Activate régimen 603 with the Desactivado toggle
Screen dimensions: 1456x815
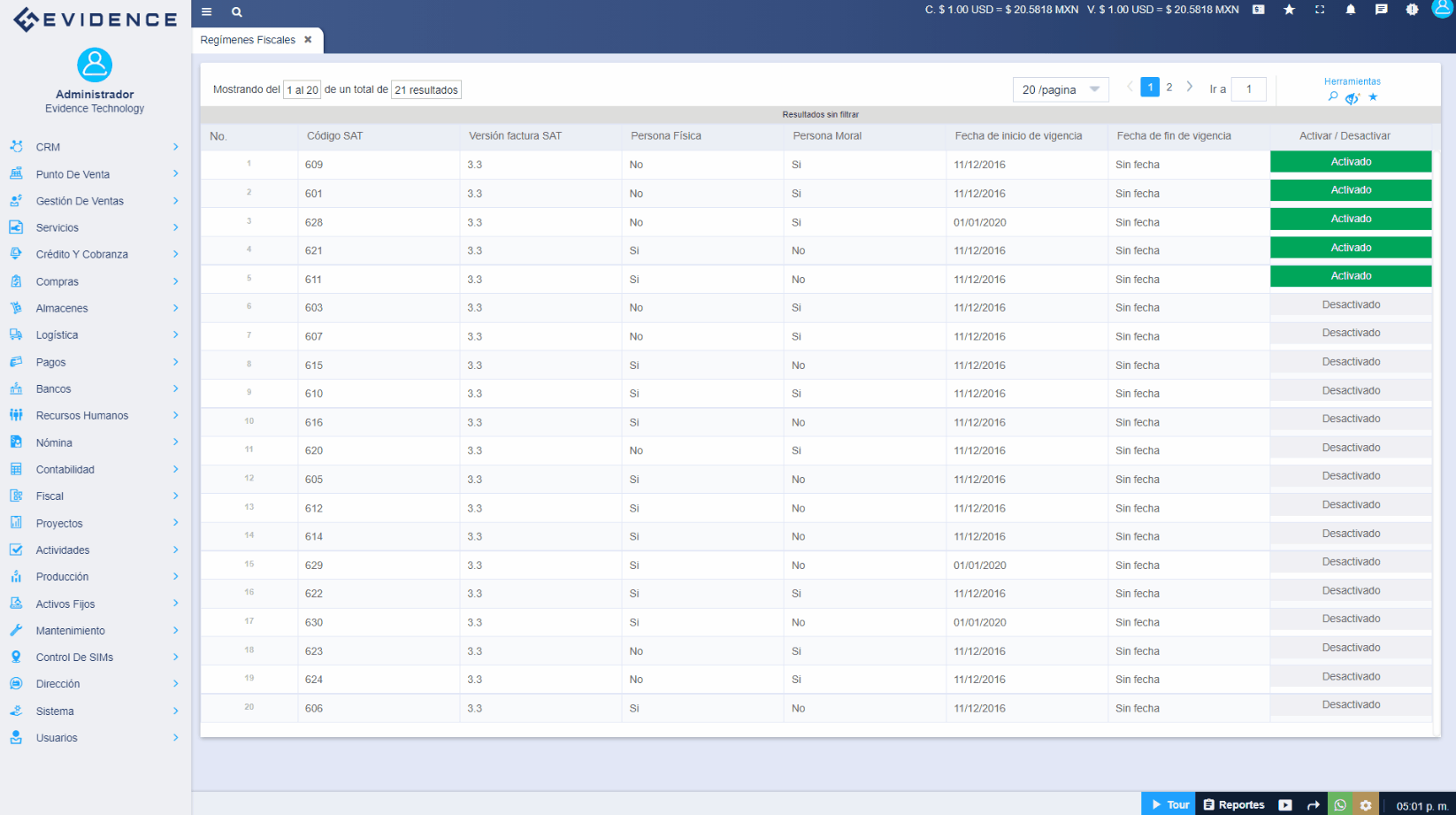1351,304
